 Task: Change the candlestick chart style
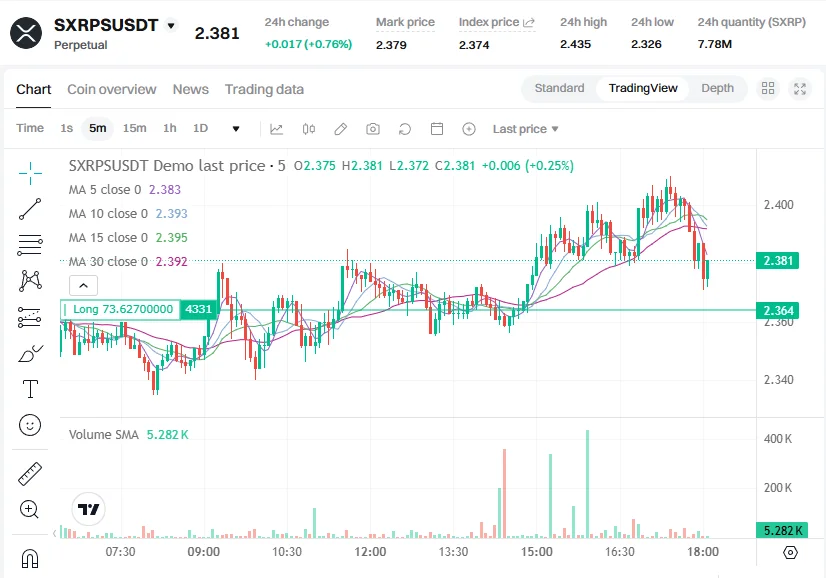(309, 129)
